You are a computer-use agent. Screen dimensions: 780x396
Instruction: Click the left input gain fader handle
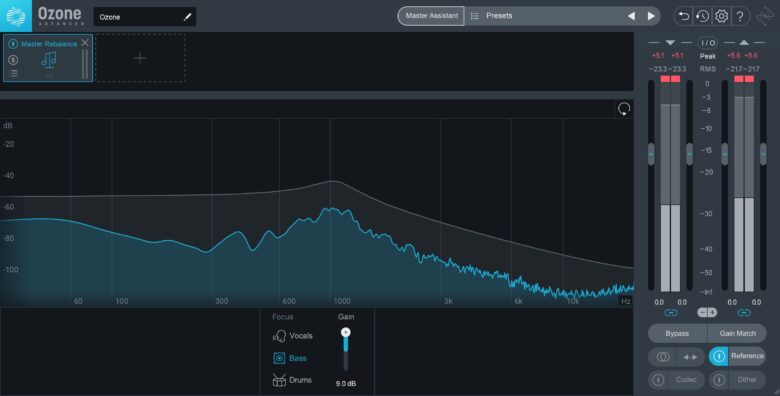click(x=651, y=154)
